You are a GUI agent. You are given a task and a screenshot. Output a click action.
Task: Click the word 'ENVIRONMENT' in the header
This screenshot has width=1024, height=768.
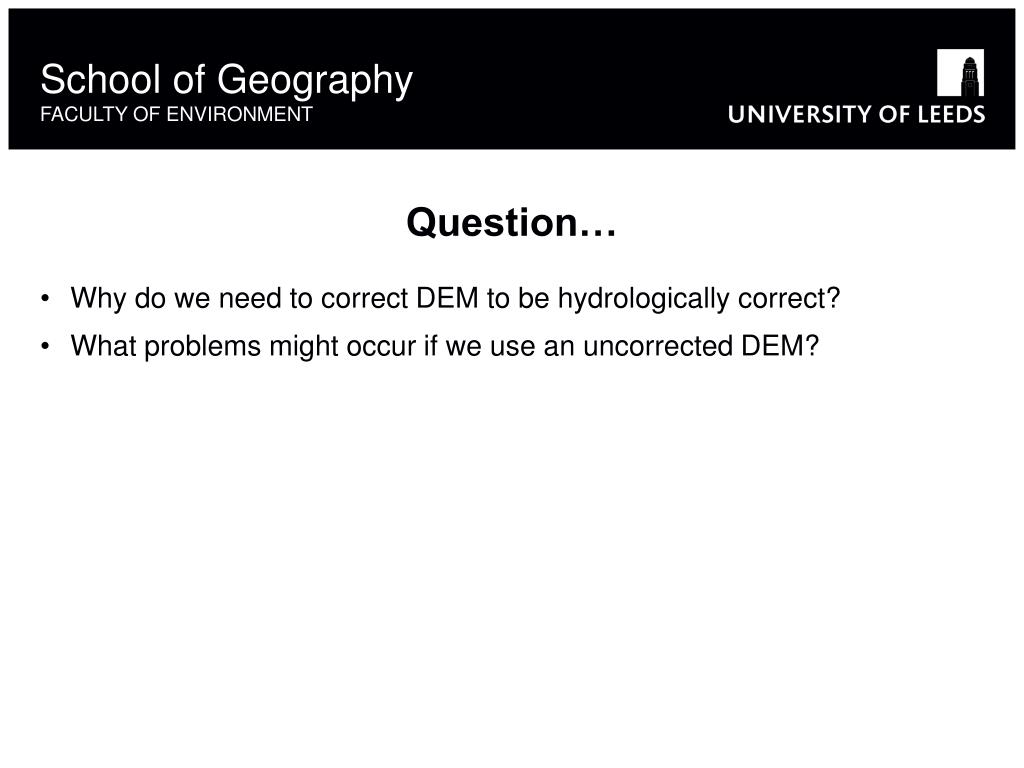(x=240, y=114)
